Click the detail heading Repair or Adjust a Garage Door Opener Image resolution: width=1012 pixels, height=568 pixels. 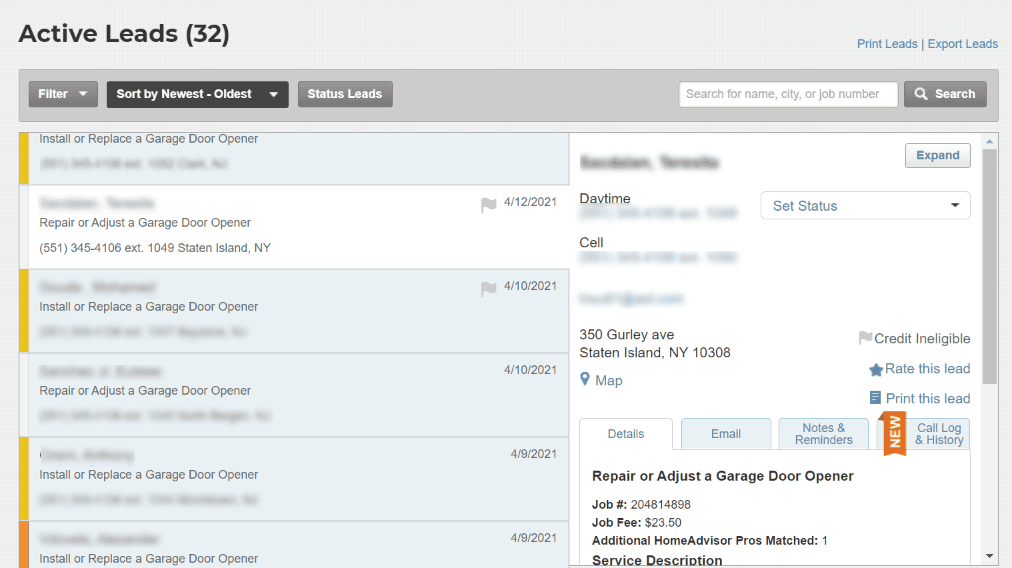[723, 476]
